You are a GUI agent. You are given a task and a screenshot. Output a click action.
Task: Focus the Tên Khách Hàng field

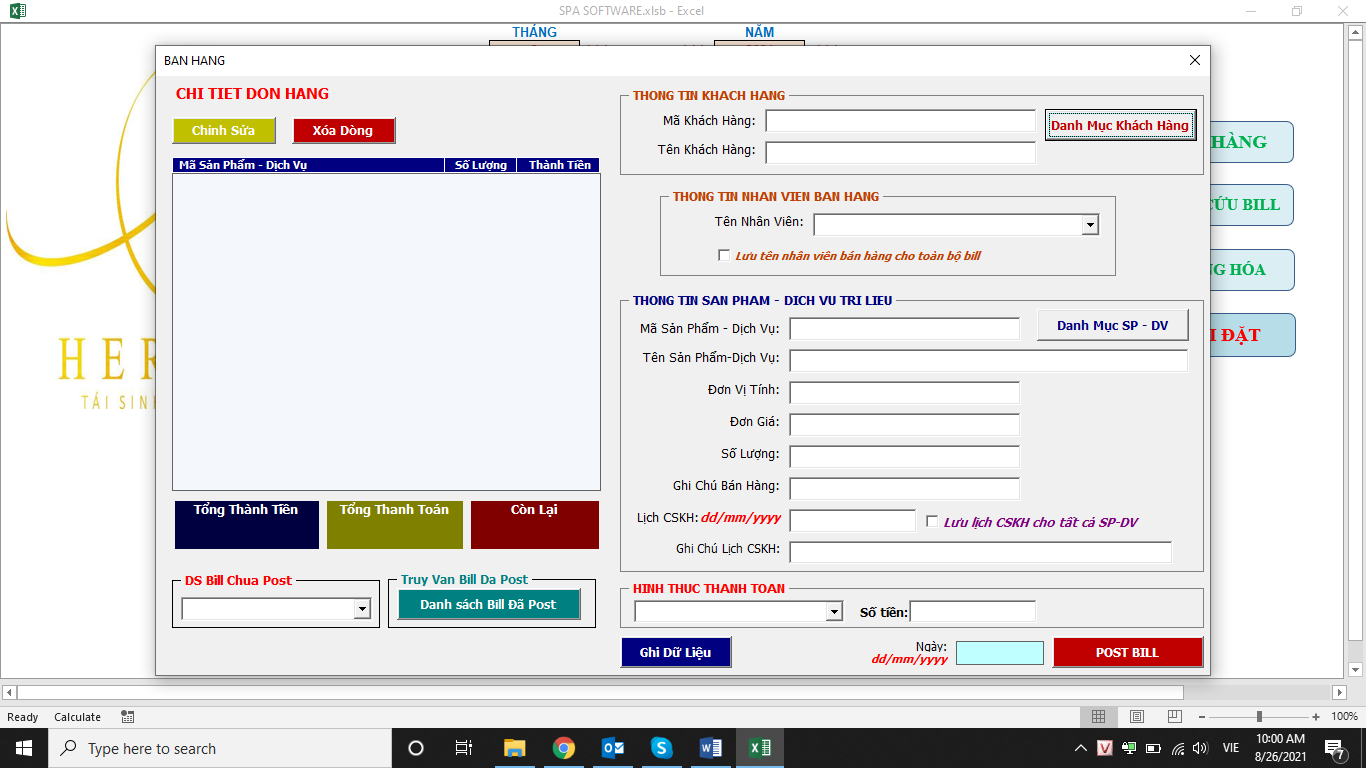point(900,152)
